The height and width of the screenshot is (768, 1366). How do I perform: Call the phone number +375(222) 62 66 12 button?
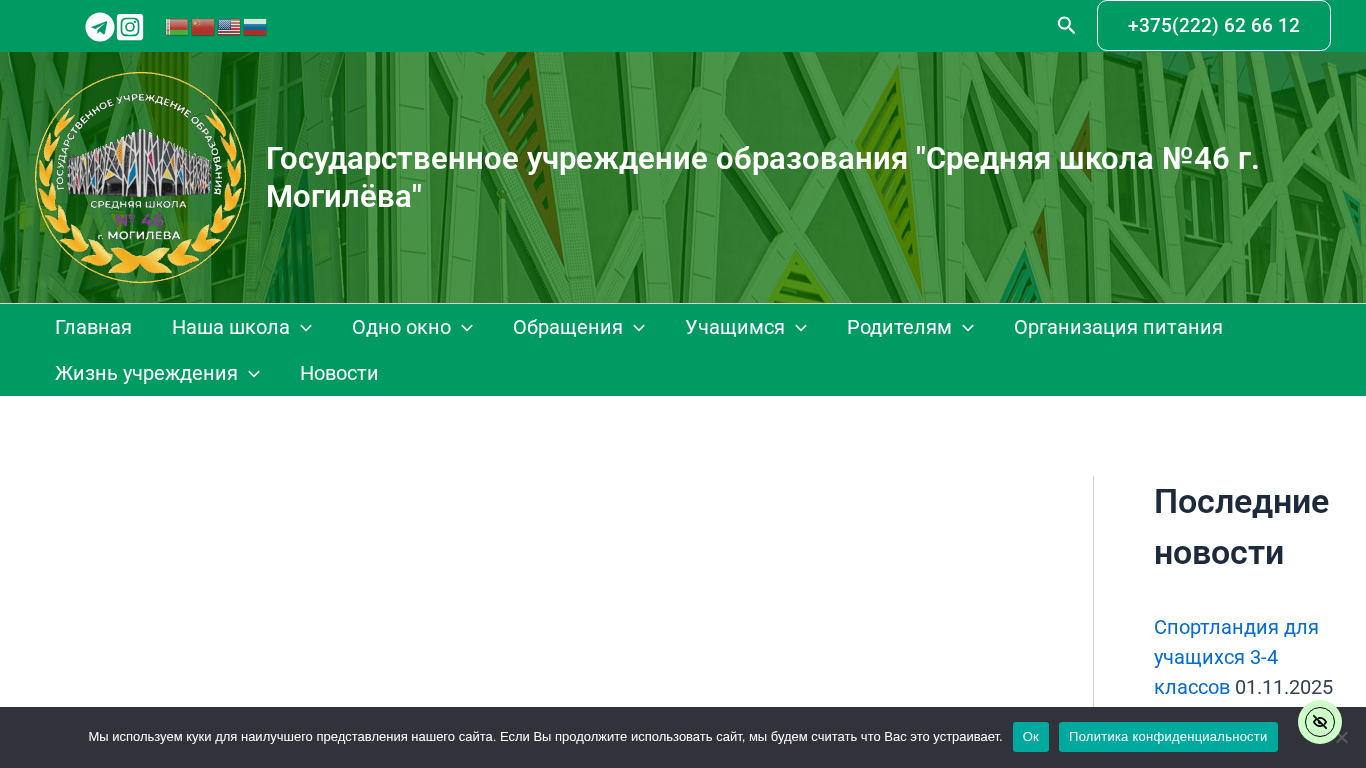point(1214,26)
